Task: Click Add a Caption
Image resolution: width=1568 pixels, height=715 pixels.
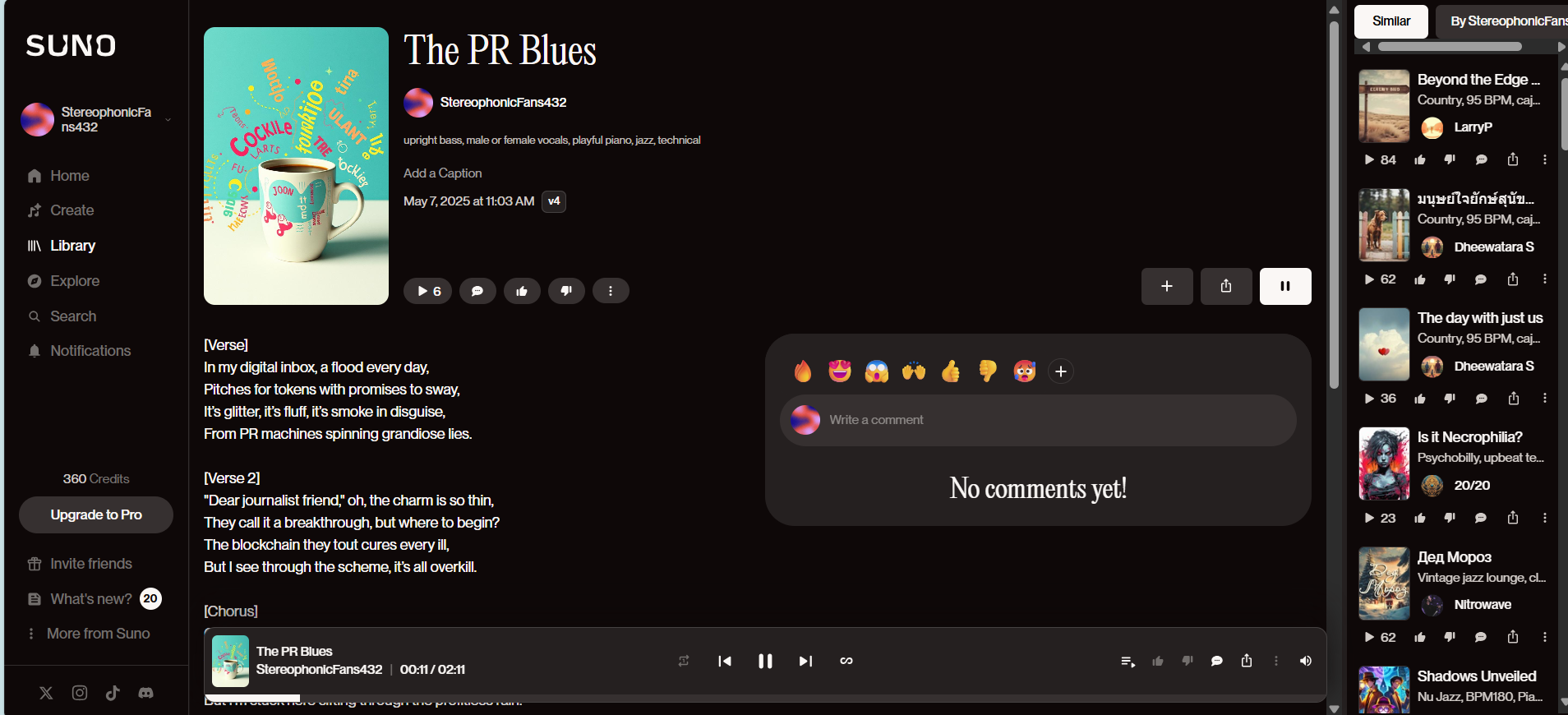Action: coord(442,173)
